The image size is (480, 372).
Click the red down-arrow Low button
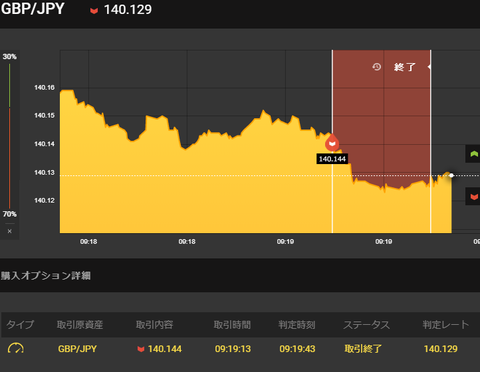point(473,197)
